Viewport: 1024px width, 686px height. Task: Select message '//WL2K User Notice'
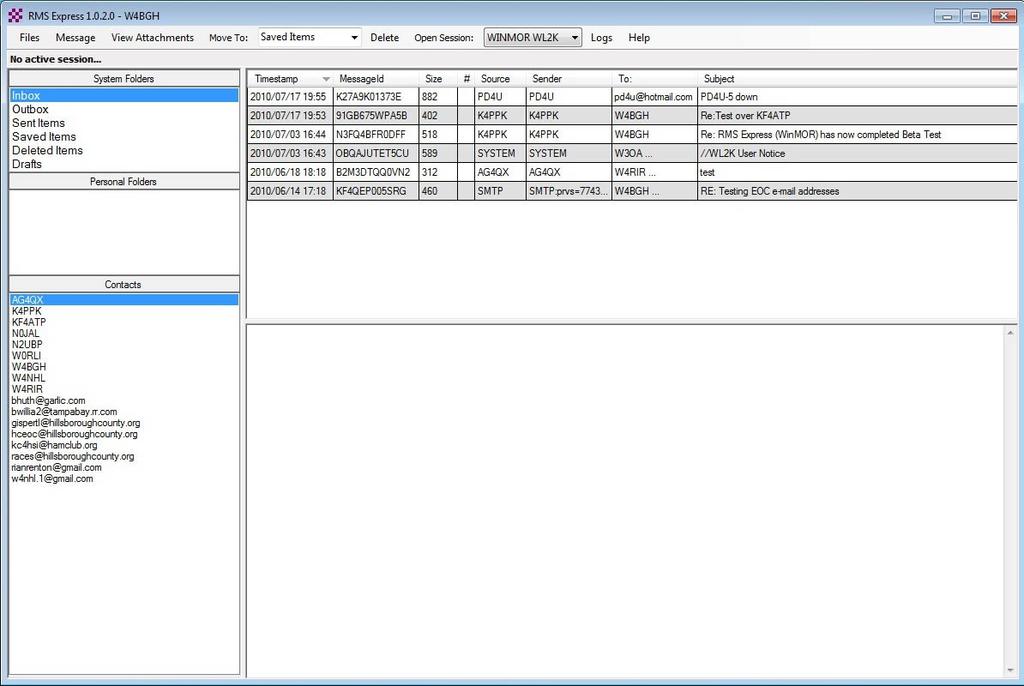(x=632, y=154)
